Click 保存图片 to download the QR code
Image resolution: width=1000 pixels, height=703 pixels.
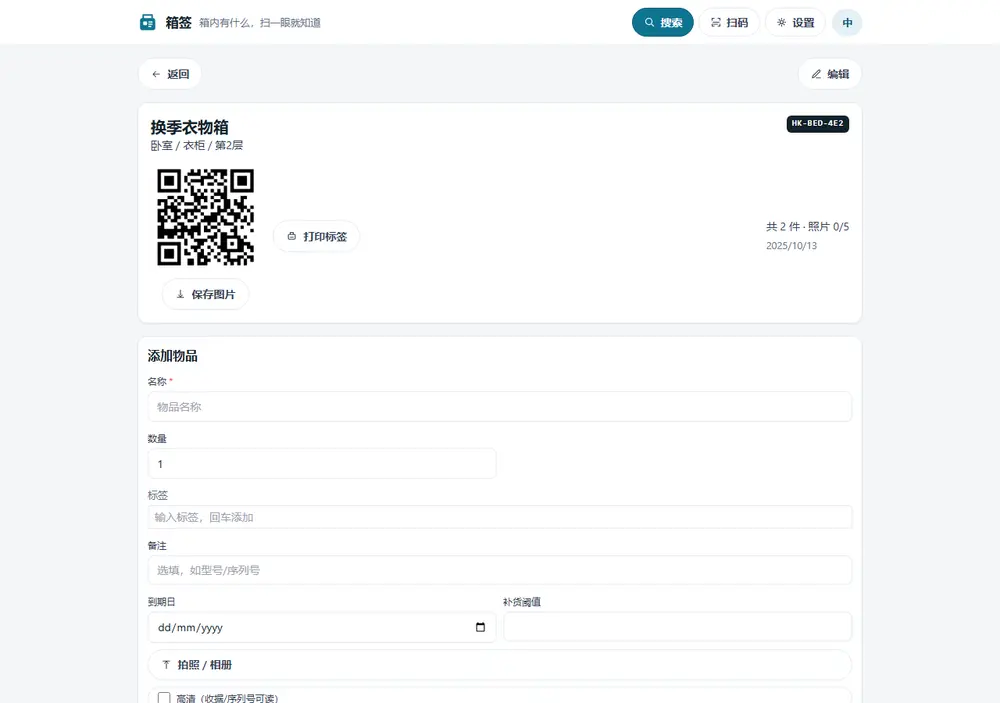click(x=205, y=294)
